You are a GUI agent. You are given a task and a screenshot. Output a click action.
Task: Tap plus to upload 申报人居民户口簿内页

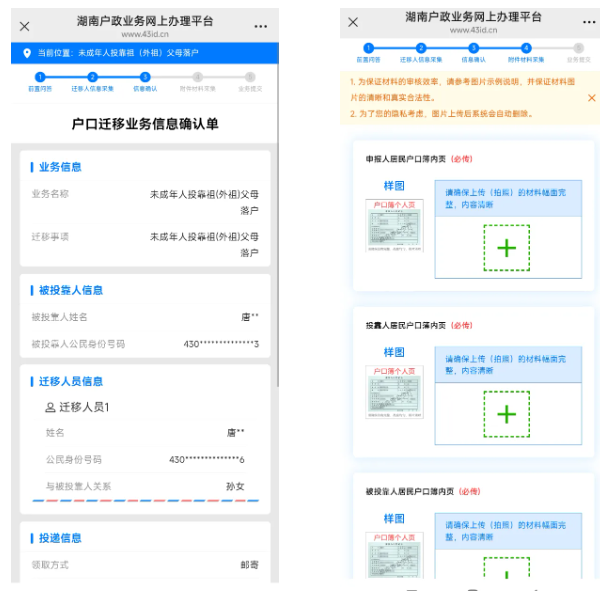pos(507,248)
